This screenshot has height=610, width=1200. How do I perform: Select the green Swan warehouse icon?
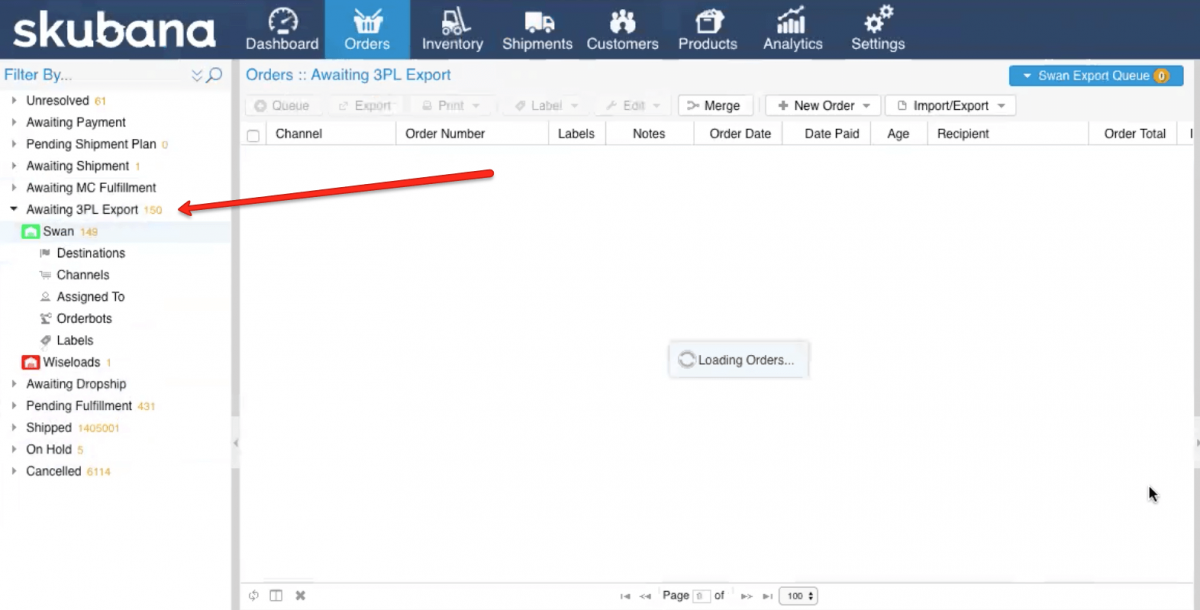click(x=31, y=232)
